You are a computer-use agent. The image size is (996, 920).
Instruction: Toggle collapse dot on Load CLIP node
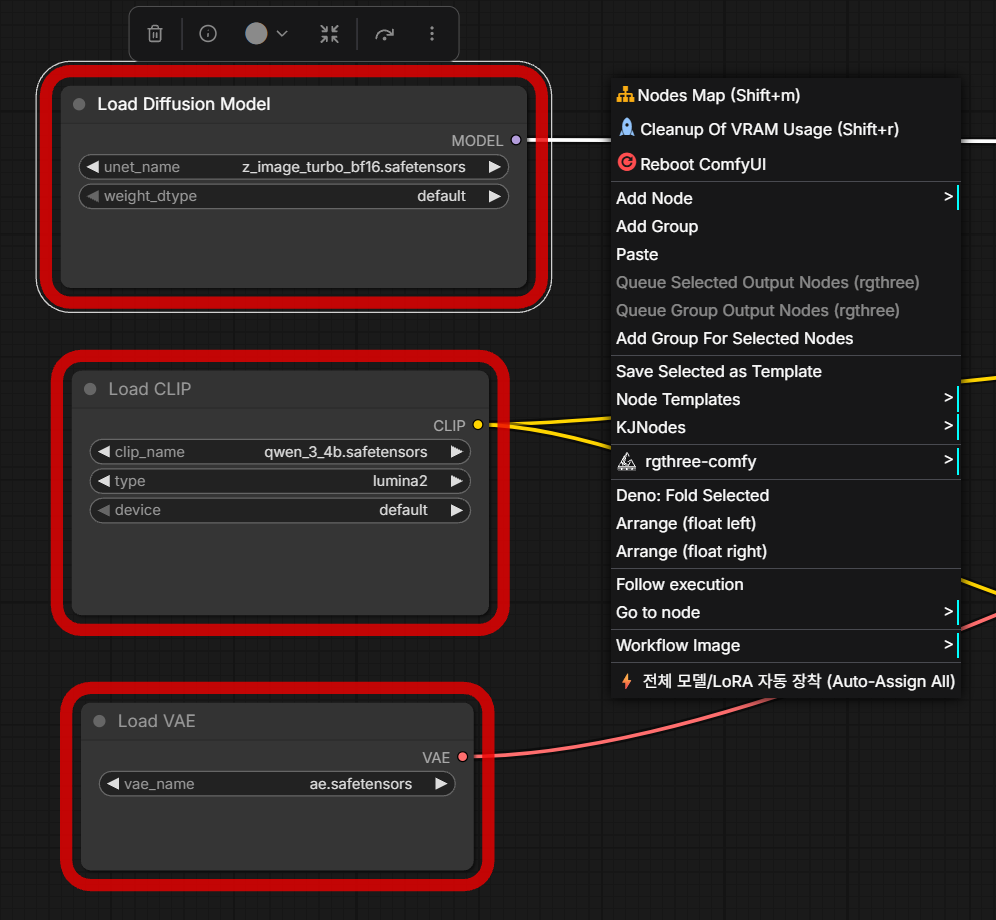pyautogui.click(x=90, y=389)
